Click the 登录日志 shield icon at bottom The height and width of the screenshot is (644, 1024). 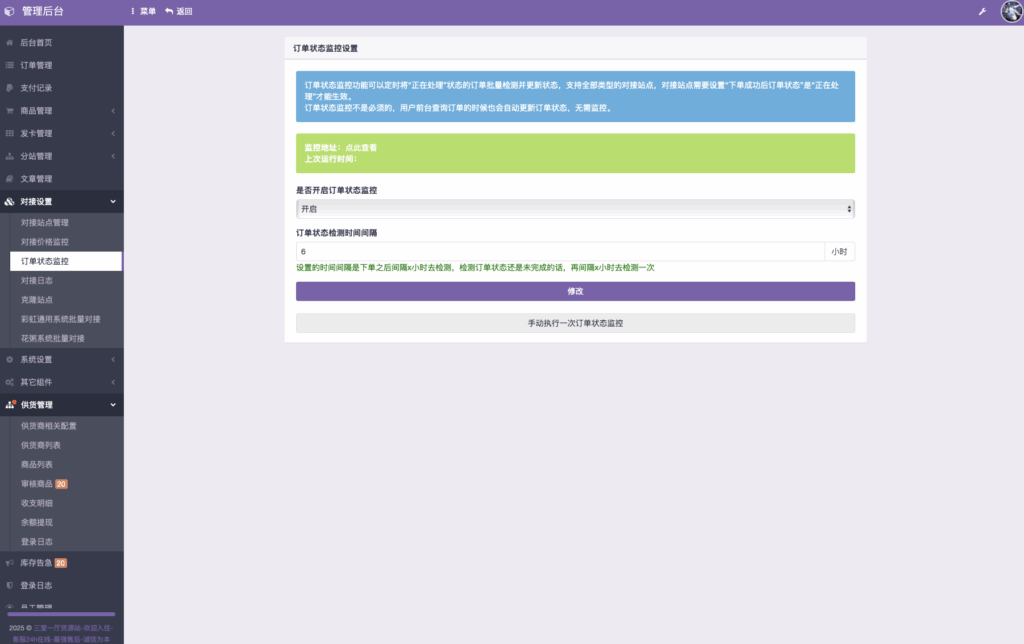click(x=10, y=586)
